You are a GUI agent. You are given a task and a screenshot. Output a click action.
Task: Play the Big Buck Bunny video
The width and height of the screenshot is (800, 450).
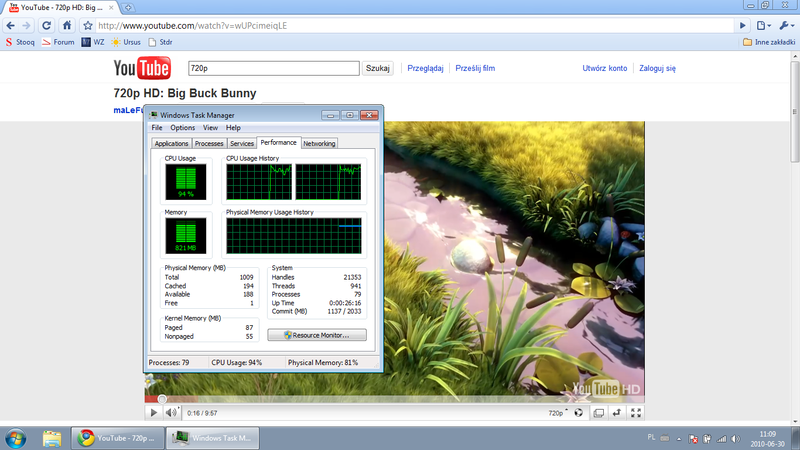tap(153, 413)
